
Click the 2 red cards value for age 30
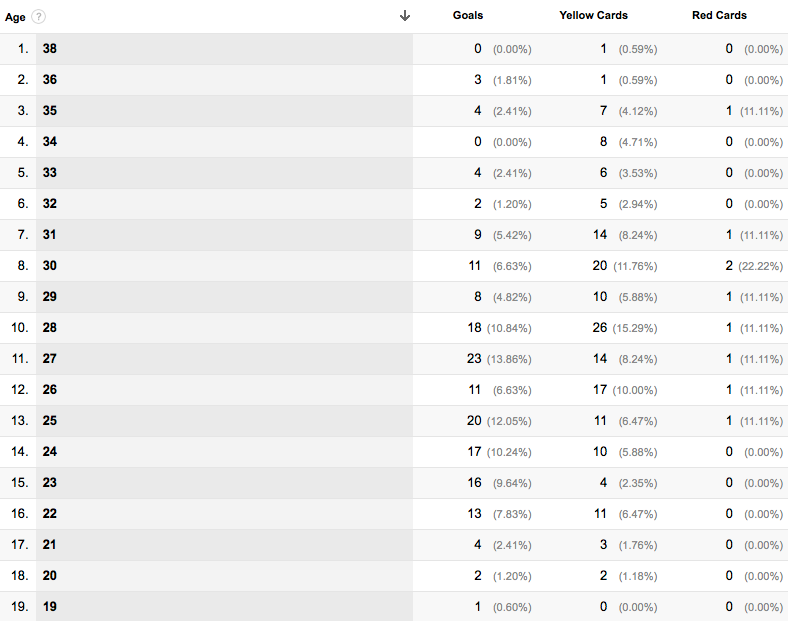(x=729, y=266)
